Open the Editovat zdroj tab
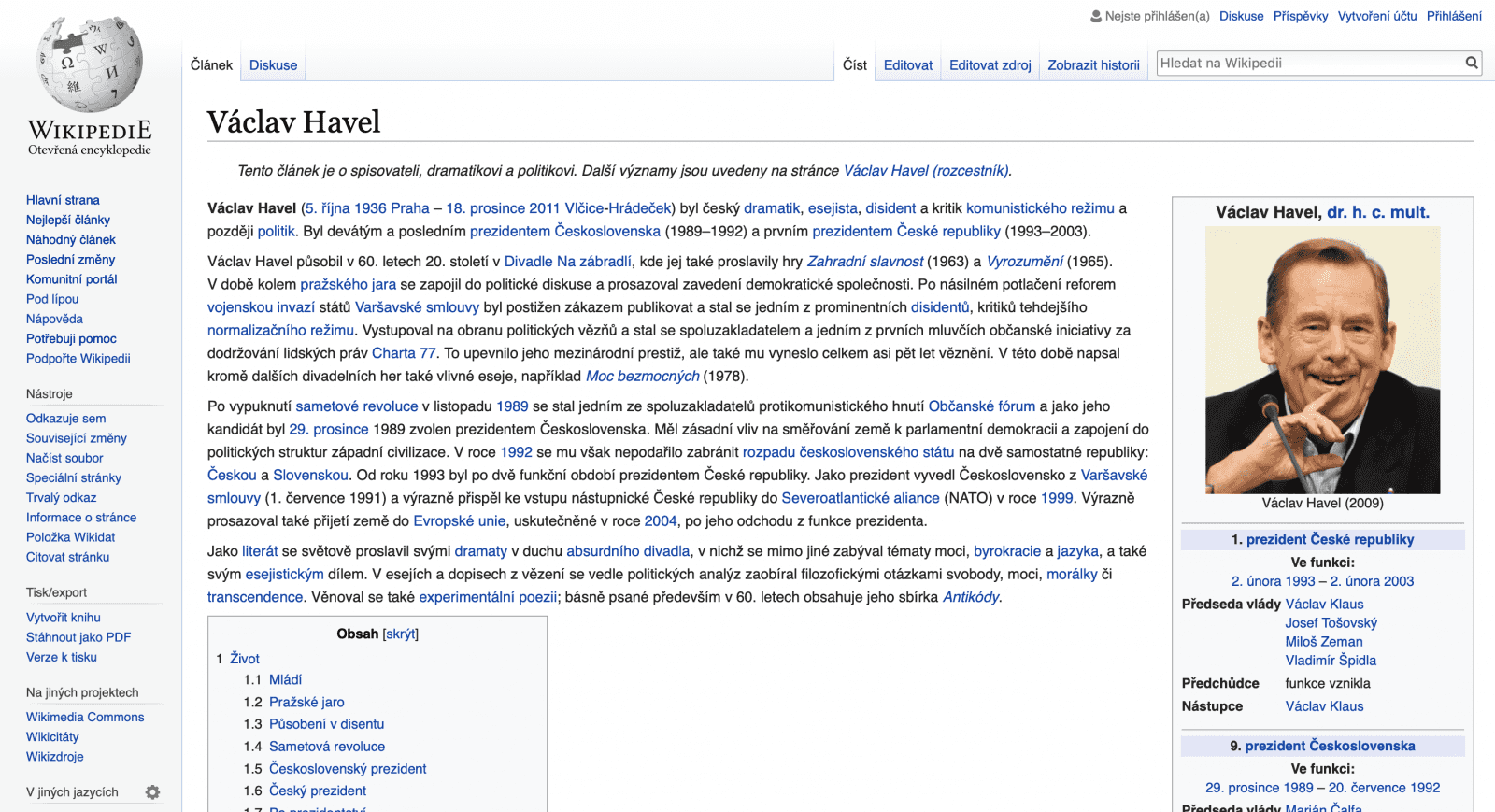 coord(990,64)
